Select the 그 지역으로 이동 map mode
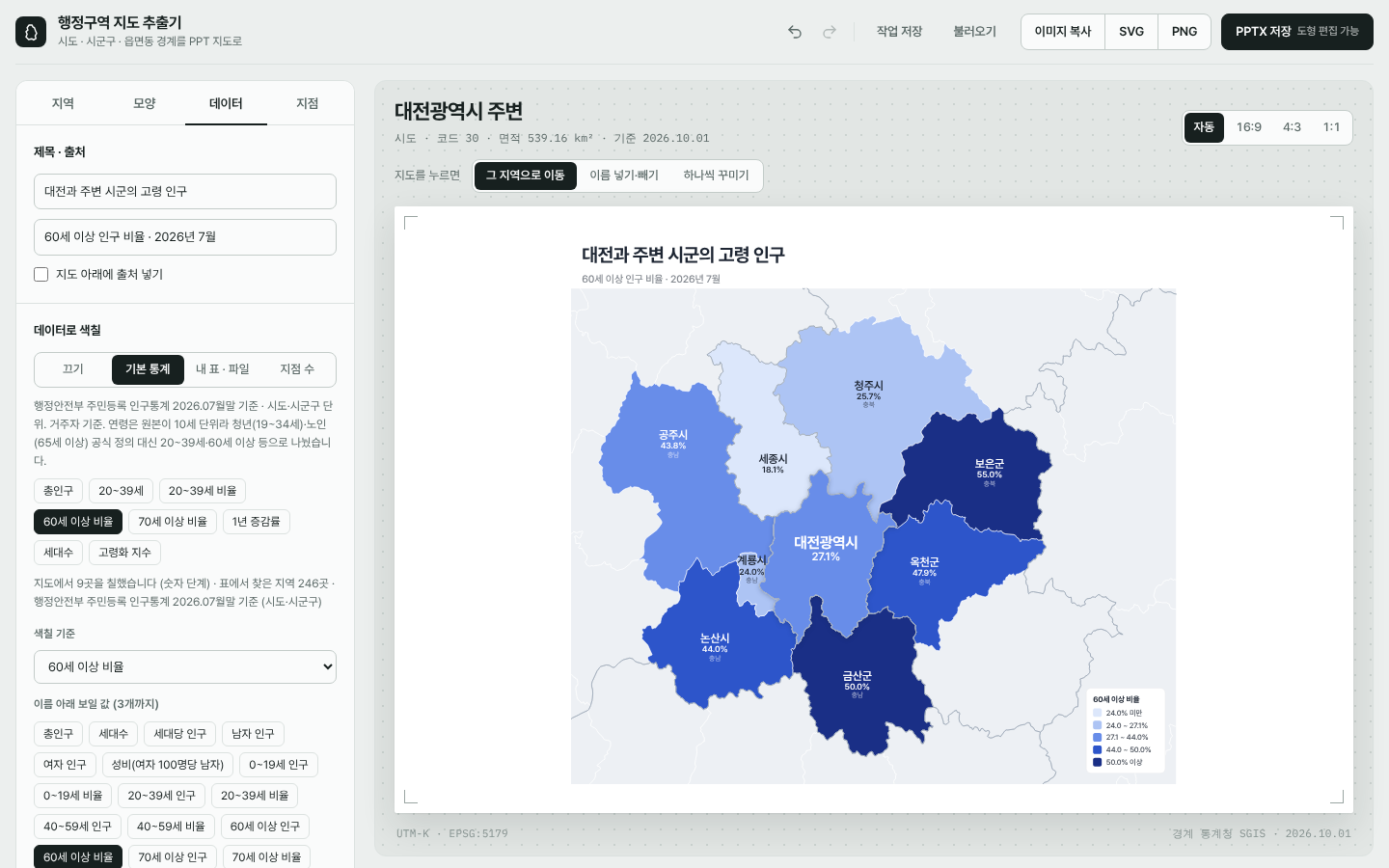The image size is (1389, 868). point(526,176)
